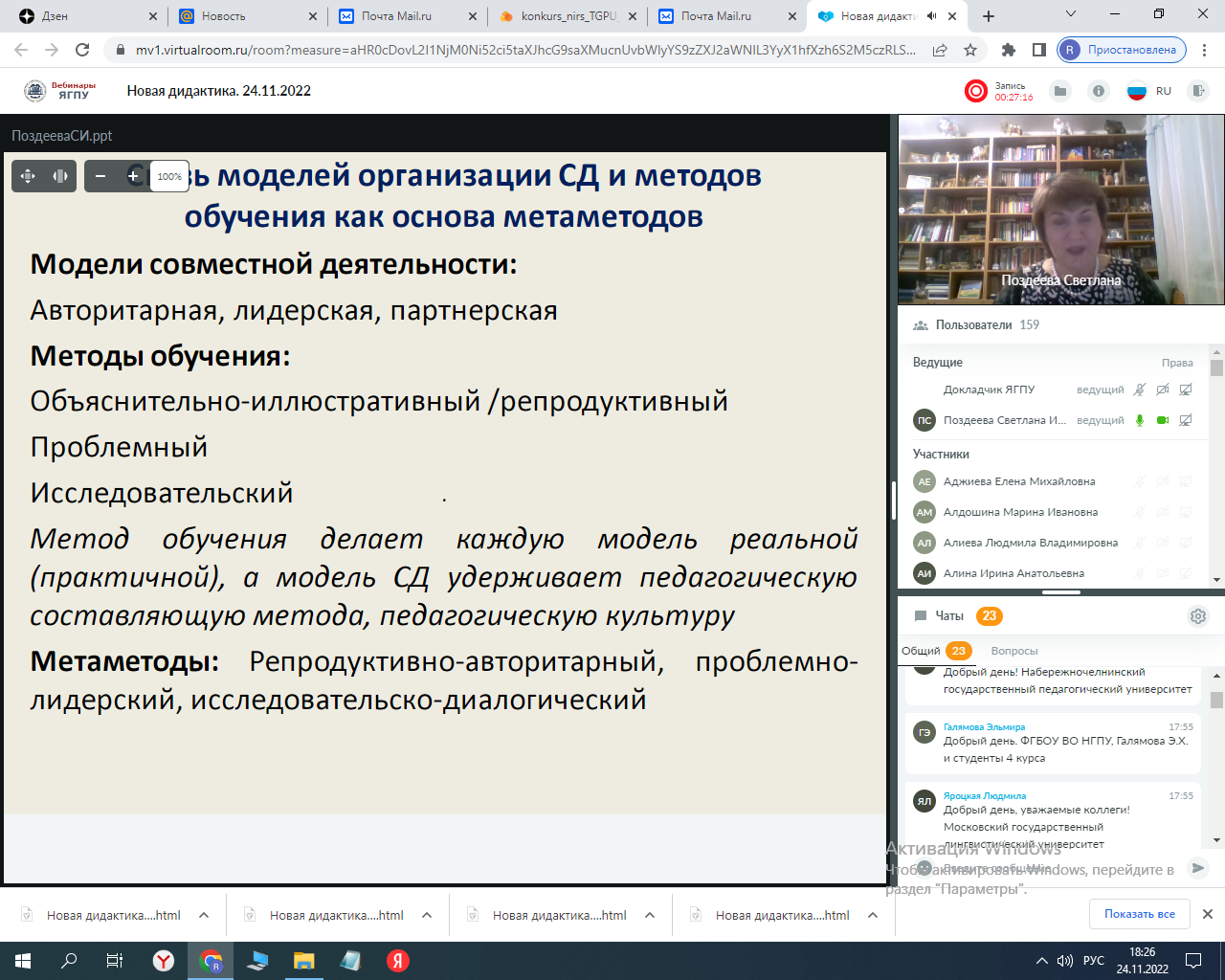Turn off camera of Поздеева Светлана
The height and width of the screenshot is (980, 1225).
click(1163, 420)
